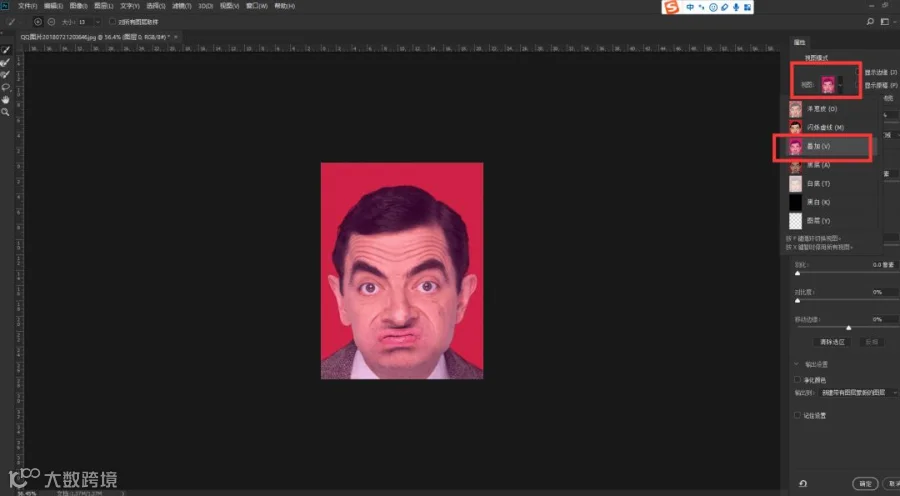900x496 pixels.
Task: Open the 输出到 dropdown
Action: tap(859, 393)
